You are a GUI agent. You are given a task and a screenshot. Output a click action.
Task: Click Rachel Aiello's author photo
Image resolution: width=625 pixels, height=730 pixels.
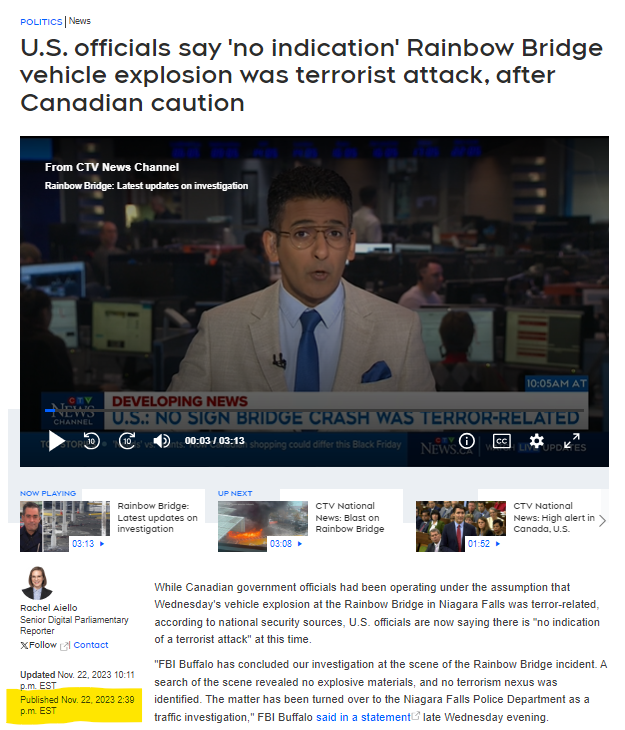pyautogui.click(x=37, y=583)
